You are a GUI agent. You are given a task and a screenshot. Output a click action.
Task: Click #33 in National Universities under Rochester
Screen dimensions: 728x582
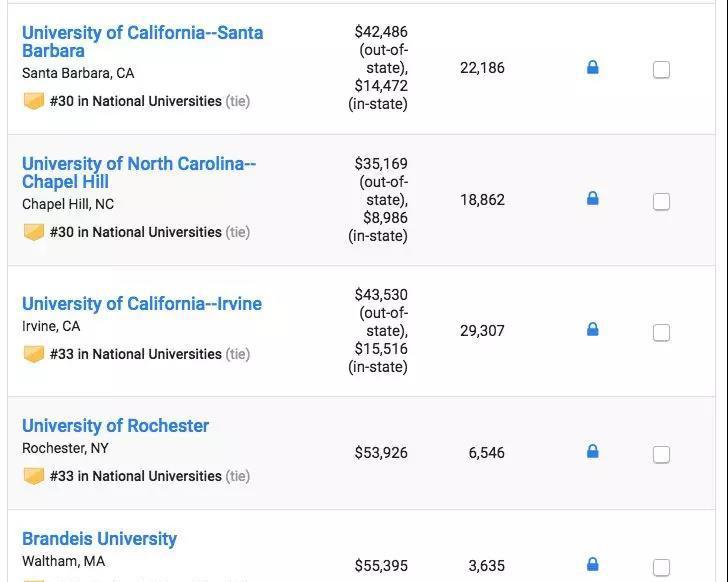[x=135, y=476]
